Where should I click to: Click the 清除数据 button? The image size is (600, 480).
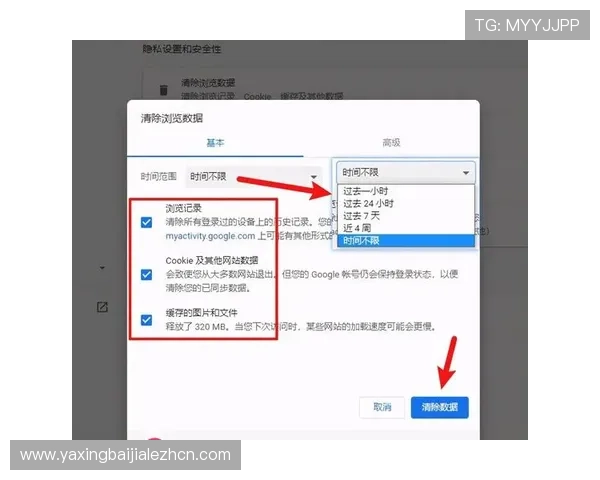click(x=440, y=407)
